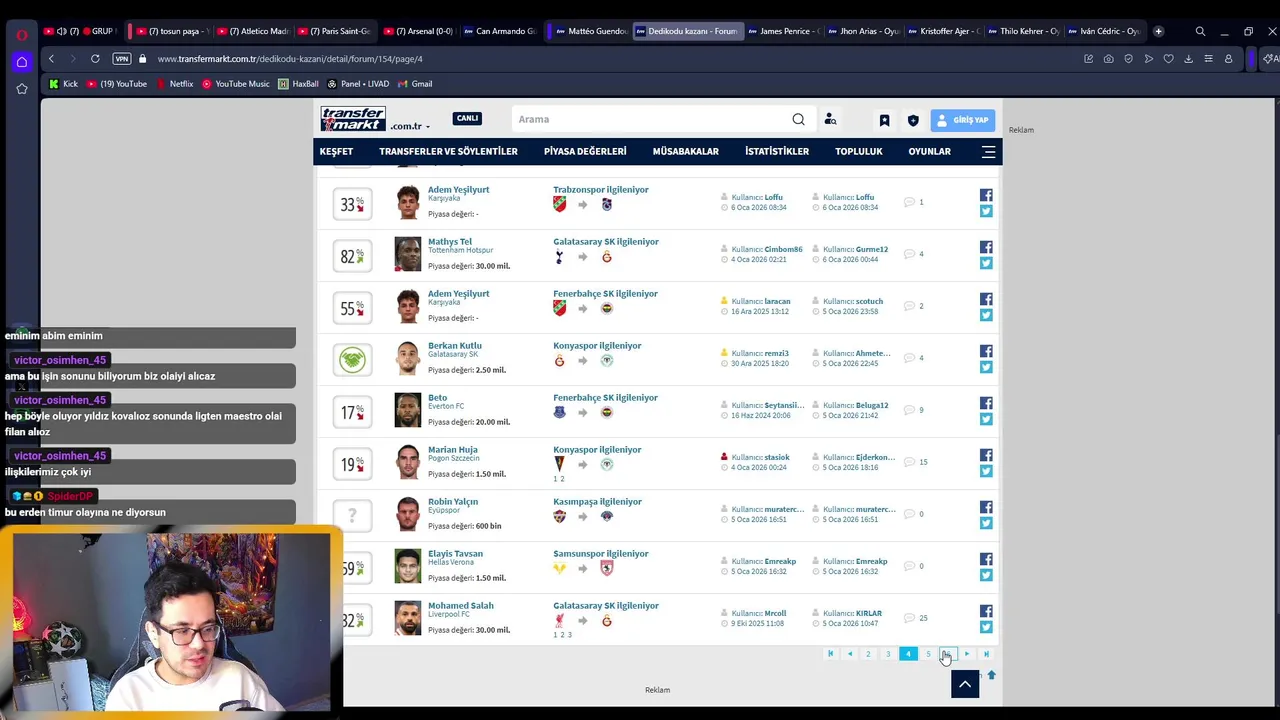This screenshot has height=720, width=1280.
Task: Switch to the Arsenal (0-0) tab
Action: (x=418, y=31)
